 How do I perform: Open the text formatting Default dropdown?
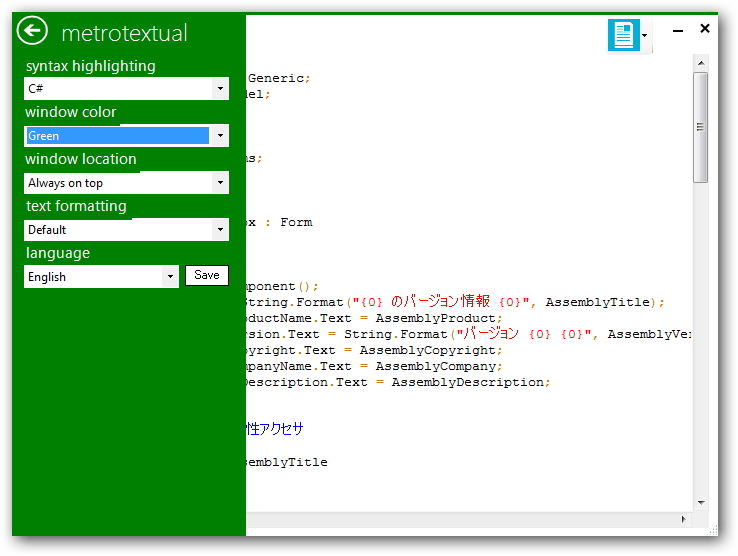[x=126, y=230]
